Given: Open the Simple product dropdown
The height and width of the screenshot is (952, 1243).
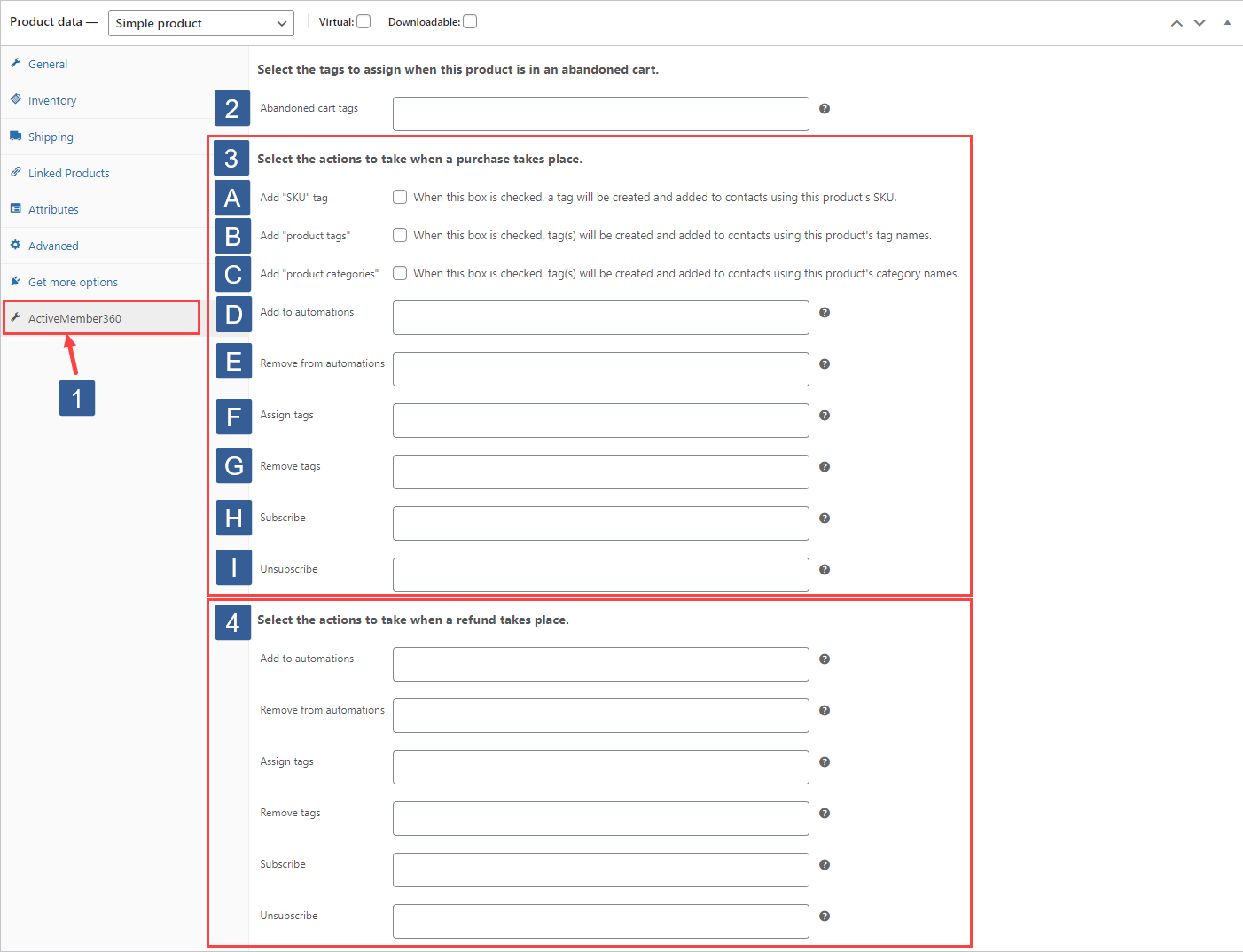Looking at the screenshot, I should coord(200,23).
